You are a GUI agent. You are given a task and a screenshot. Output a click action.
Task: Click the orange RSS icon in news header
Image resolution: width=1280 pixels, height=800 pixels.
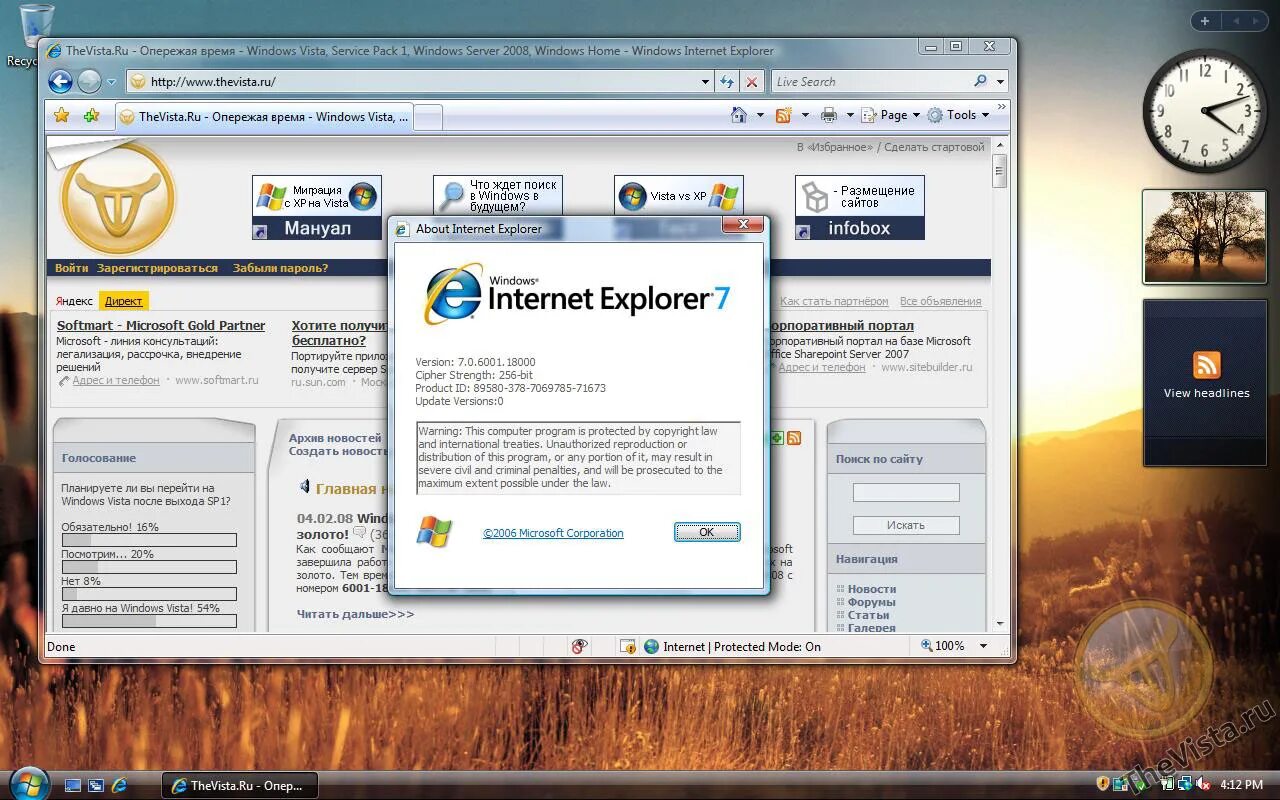point(794,438)
